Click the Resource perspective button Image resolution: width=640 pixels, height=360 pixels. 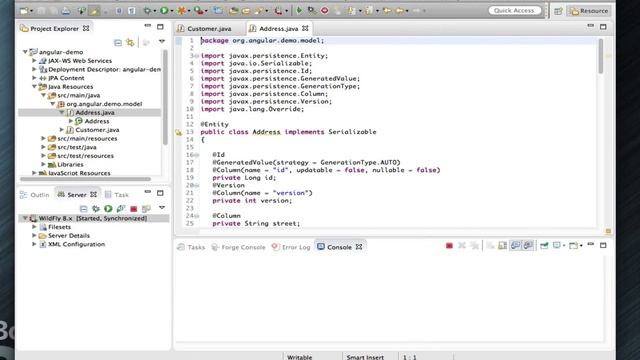pyautogui.click(x=589, y=11)
